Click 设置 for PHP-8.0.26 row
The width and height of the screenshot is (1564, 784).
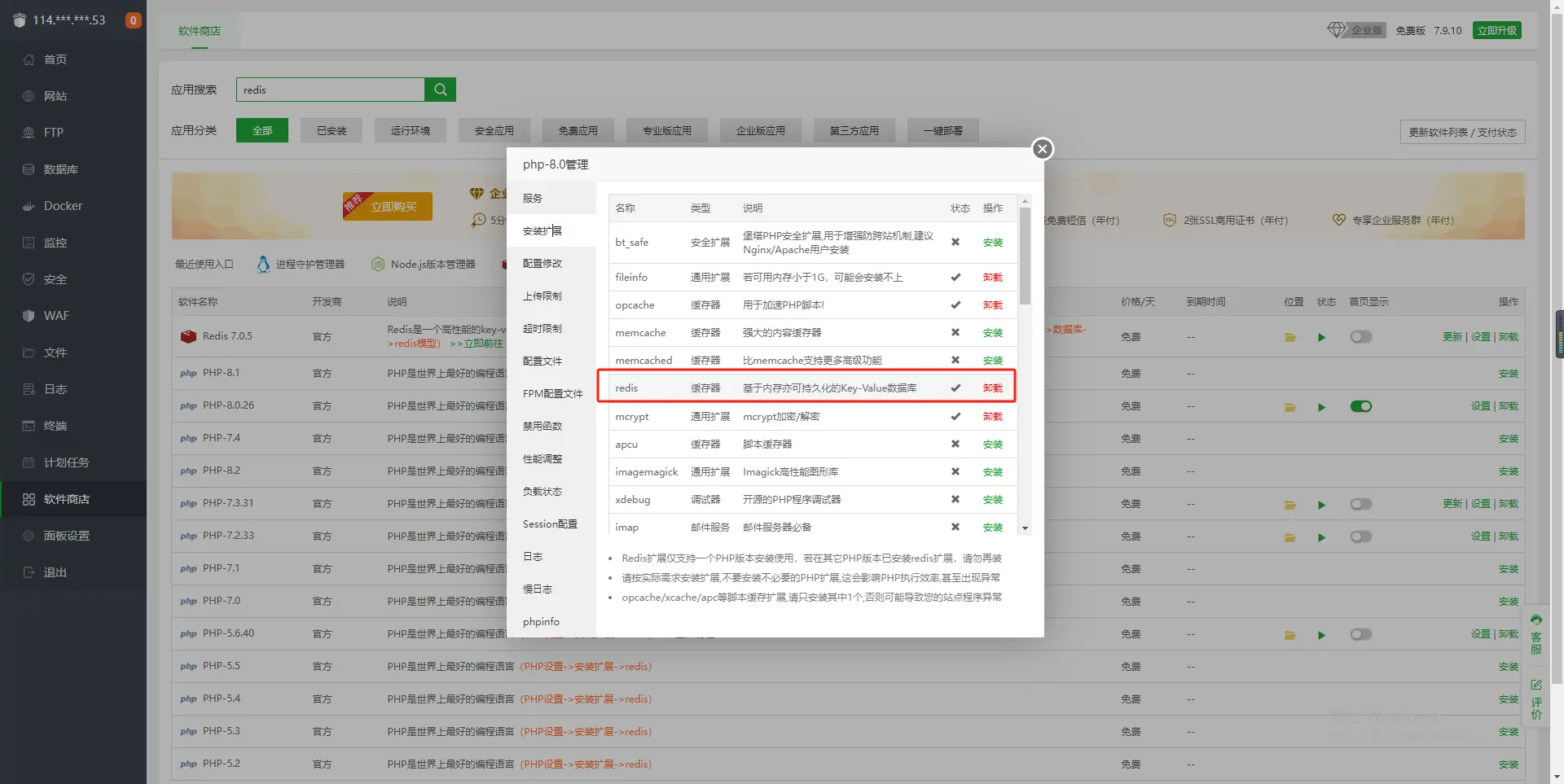pyautogui.click(x=1480, y=406)
